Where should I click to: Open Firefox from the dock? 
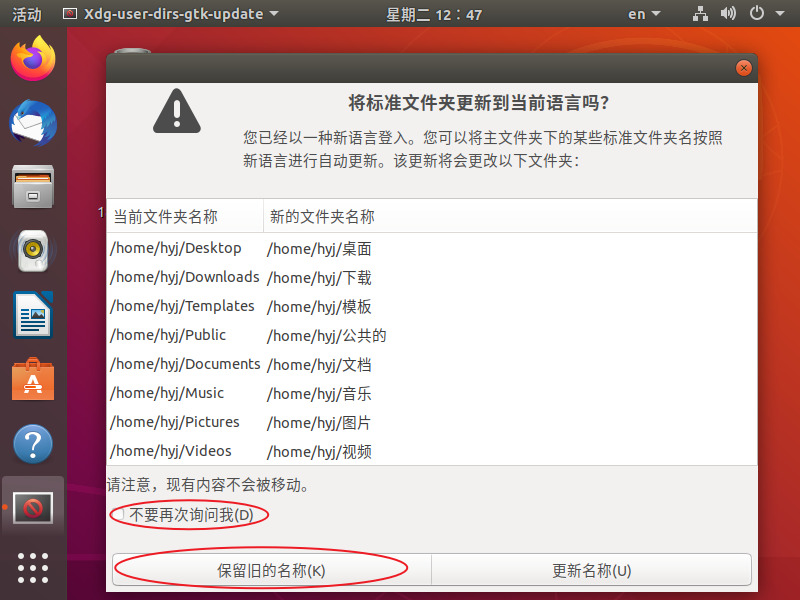click(33, 58)
